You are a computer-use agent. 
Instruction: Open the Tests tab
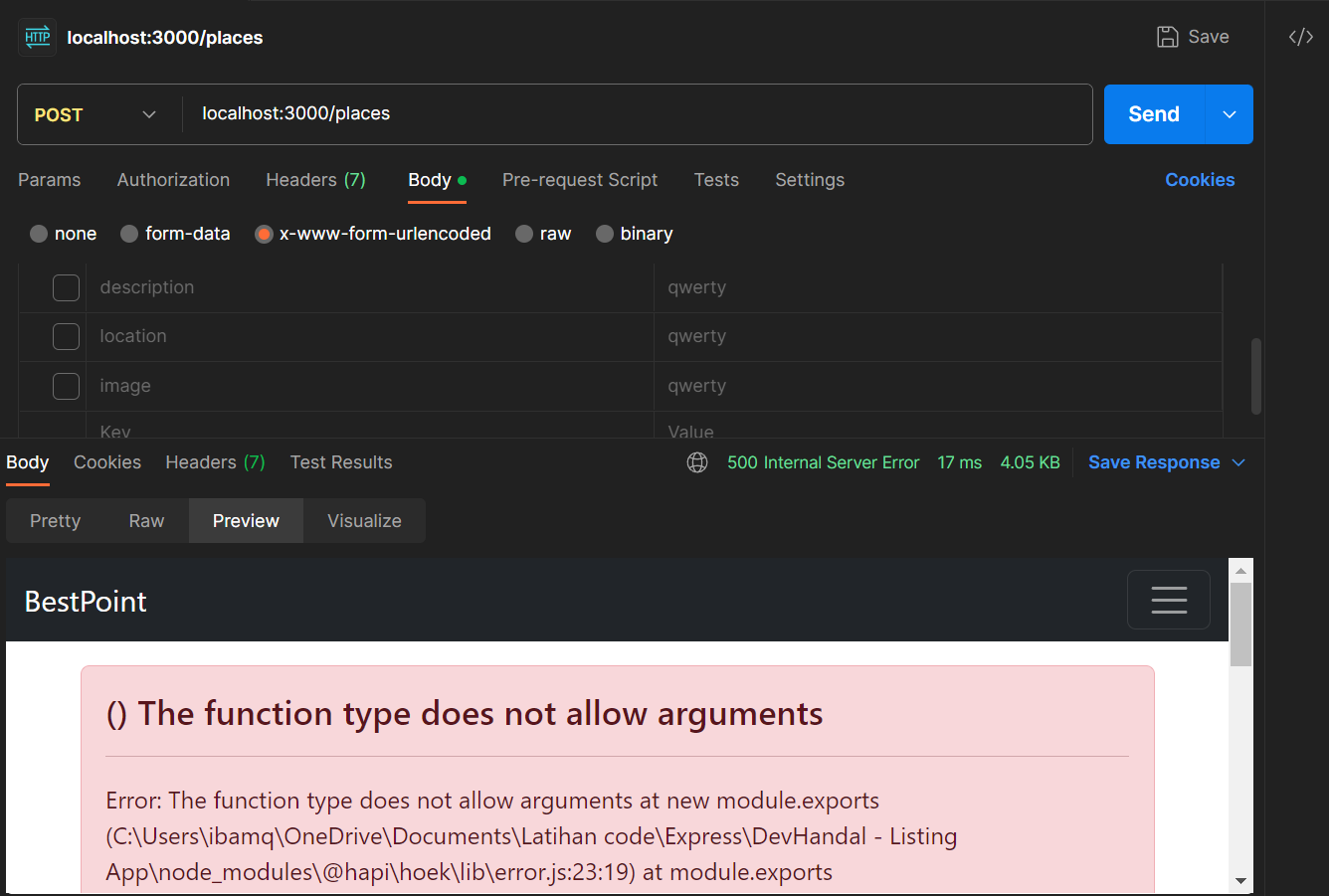click(x=716, y=180)
